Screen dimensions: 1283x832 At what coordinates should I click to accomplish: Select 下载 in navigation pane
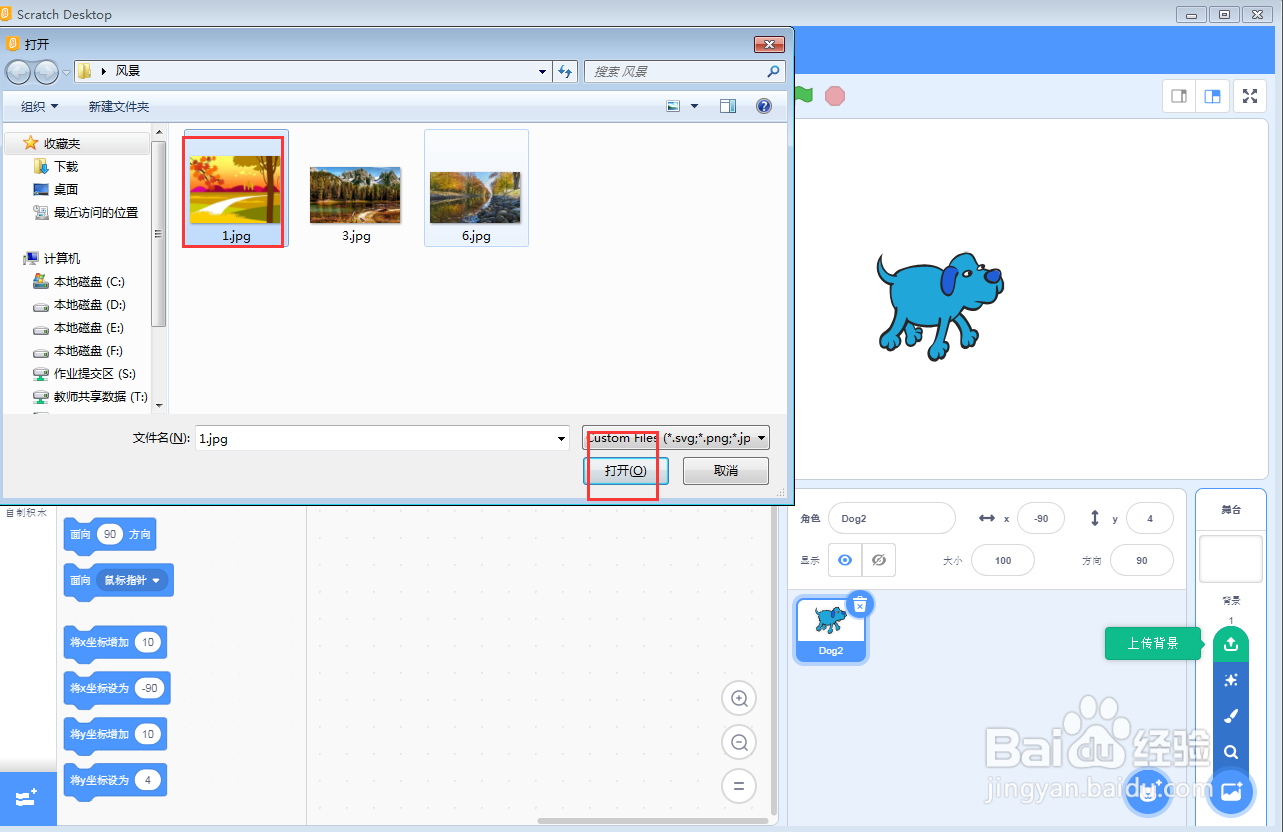[x=66, y=166]
